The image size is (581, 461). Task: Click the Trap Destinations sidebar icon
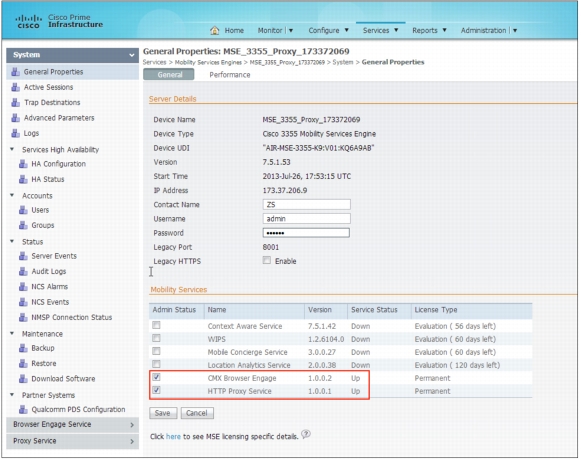click(15, 103)
